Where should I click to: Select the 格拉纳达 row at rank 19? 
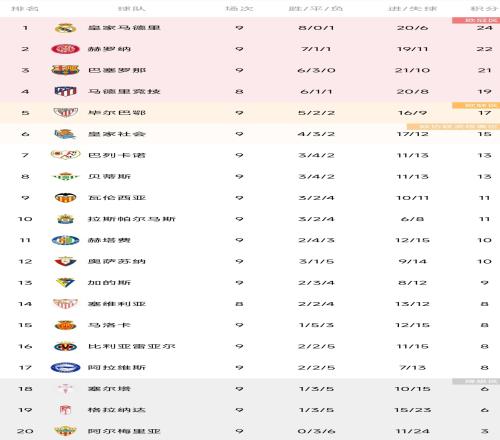click(250, 410)
